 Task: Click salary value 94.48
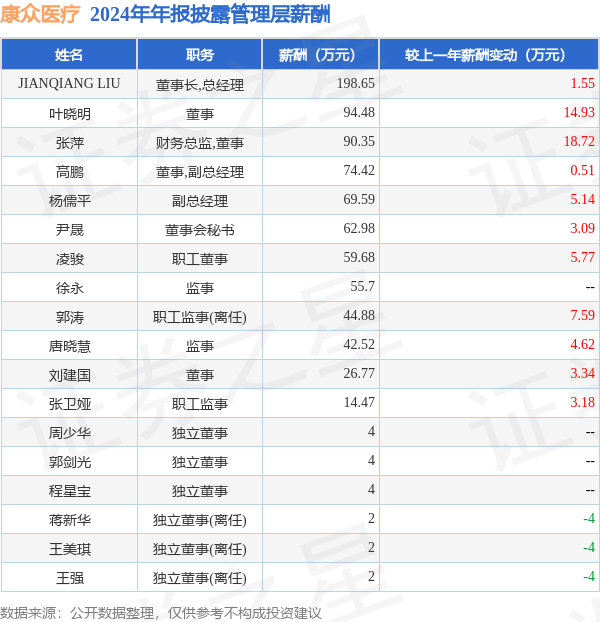click(359, 112)
